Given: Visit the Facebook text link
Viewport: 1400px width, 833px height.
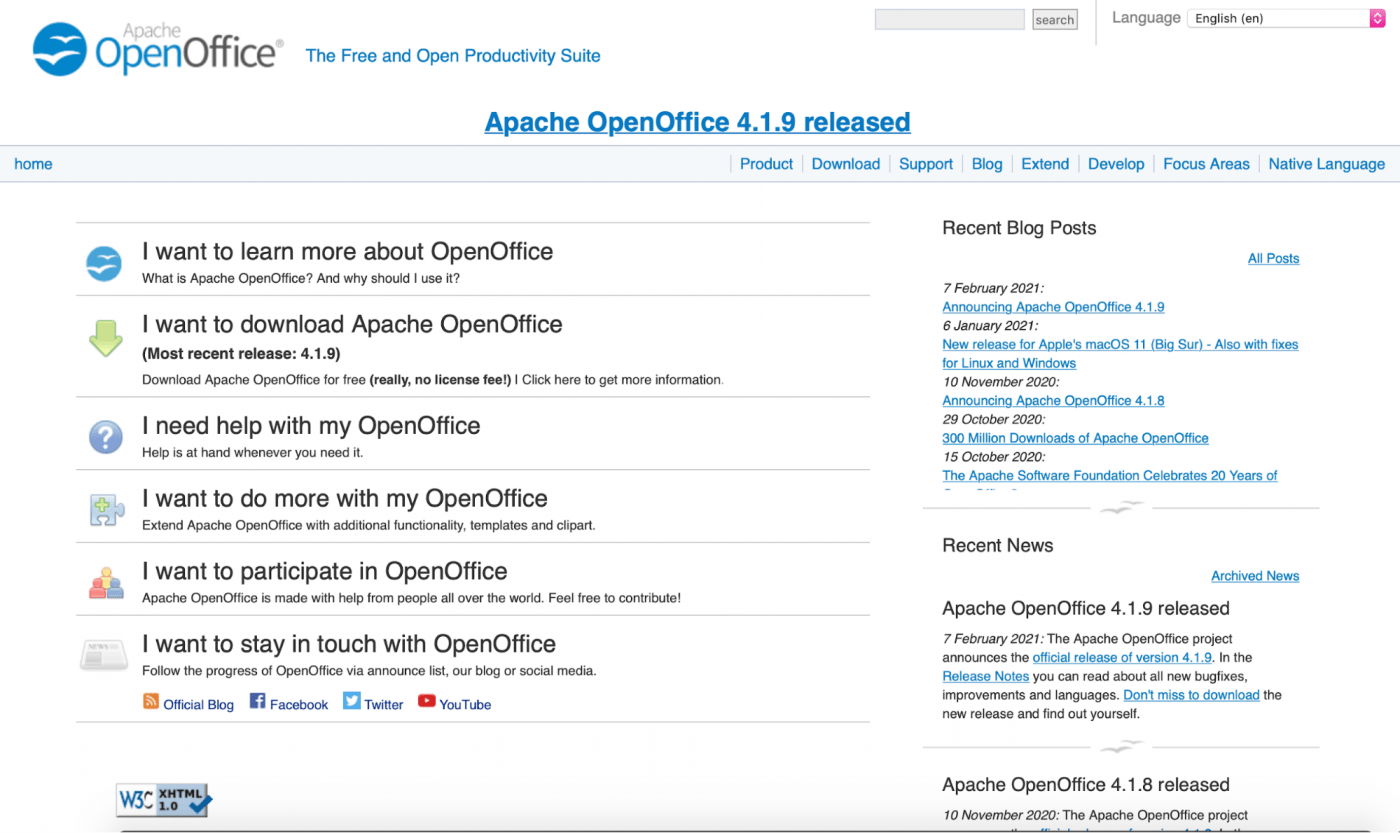Looking at the screenshot, I should [x=299, y=704].
